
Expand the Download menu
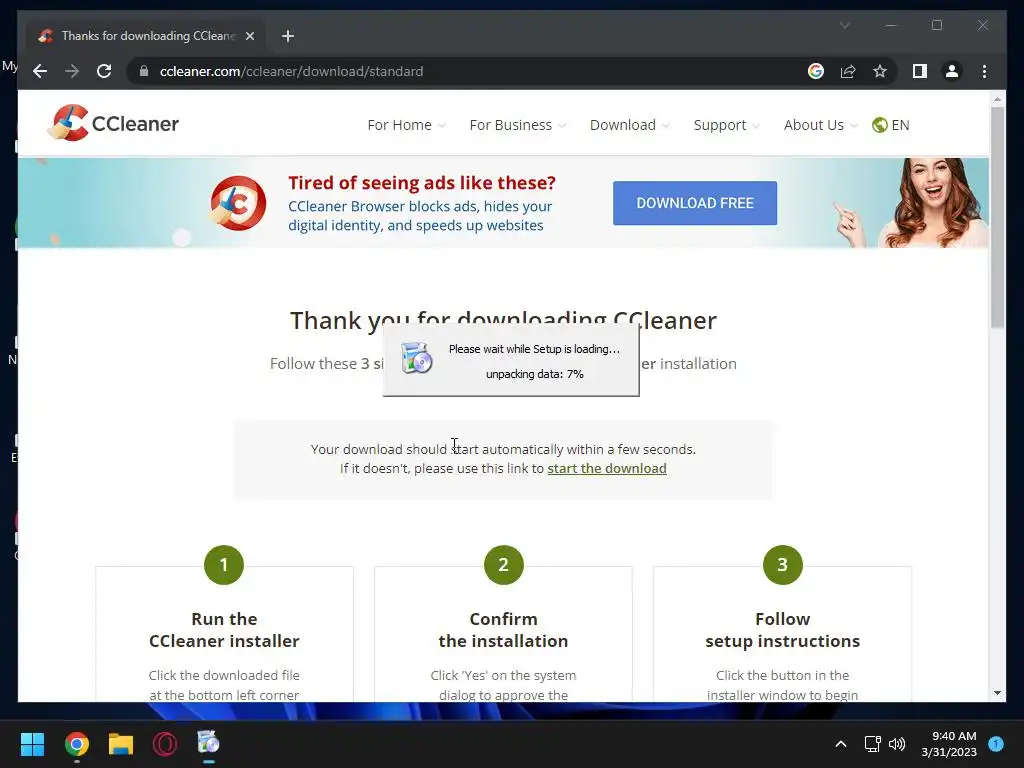click(630, 125)
